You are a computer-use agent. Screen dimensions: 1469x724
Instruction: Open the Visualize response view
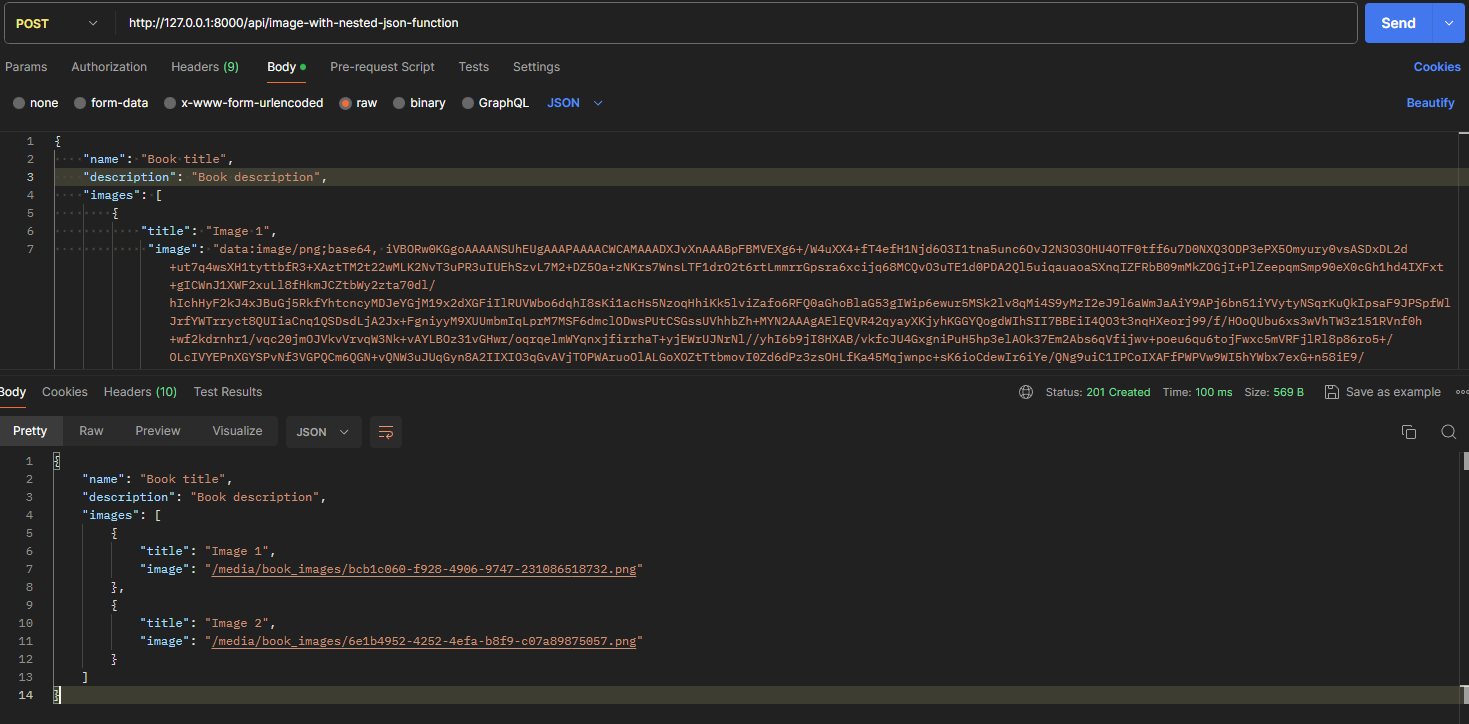coord(237,431)
